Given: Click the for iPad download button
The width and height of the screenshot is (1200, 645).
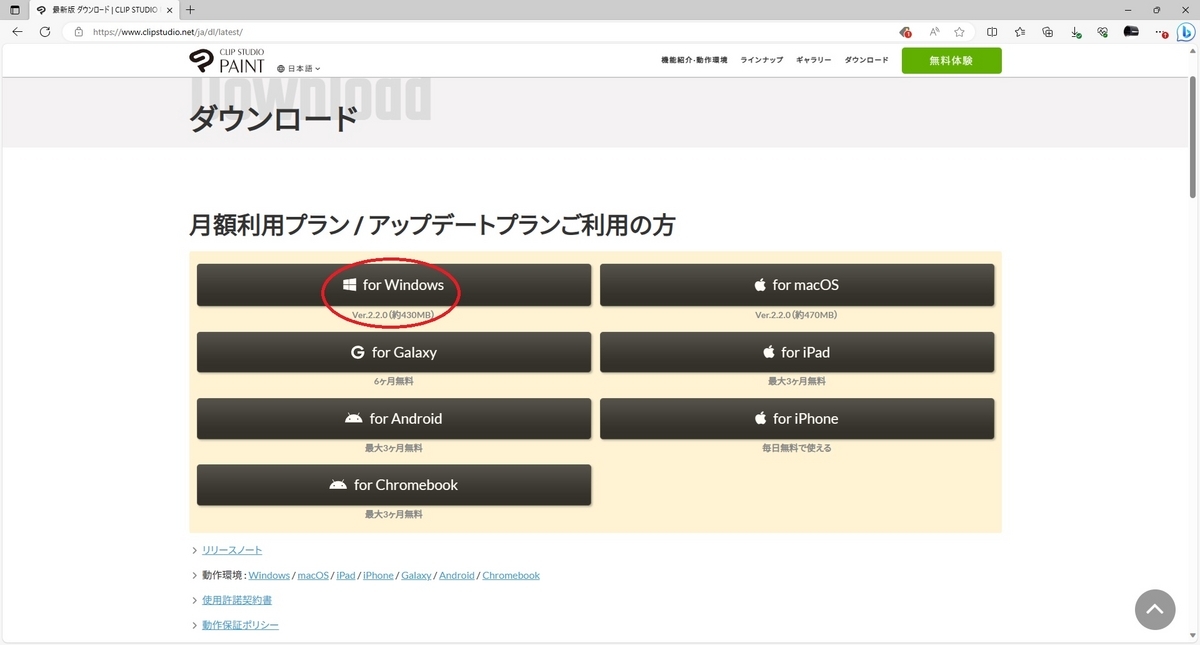Looking at the screenshot, I should [797, 352].
